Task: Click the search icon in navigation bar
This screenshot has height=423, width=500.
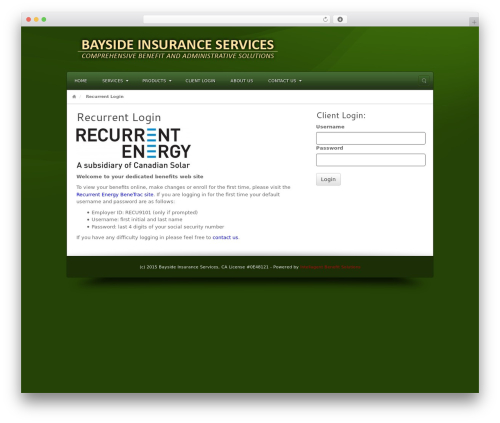Action: [x=424, y=81]
